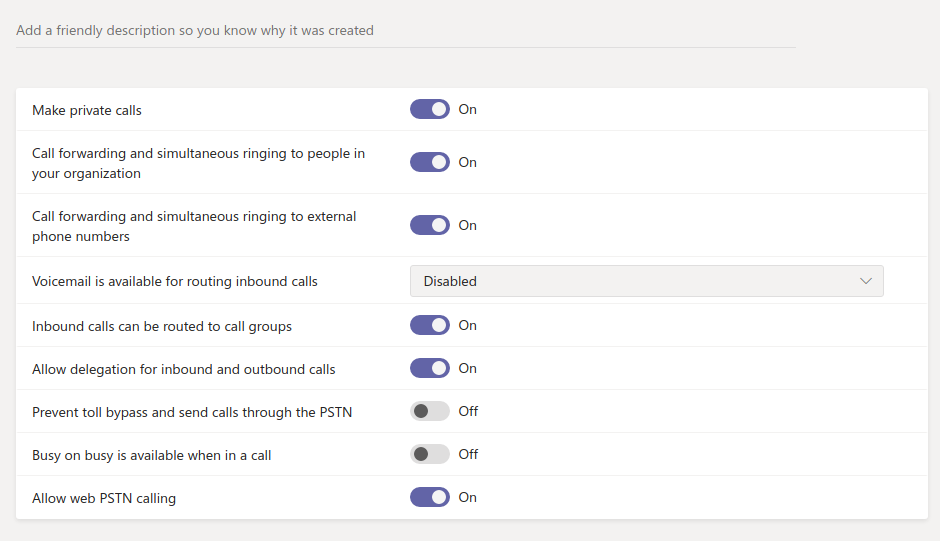Turn on Busy on busy toggle
Screen dimensions: 940x541
pos(430,454)
